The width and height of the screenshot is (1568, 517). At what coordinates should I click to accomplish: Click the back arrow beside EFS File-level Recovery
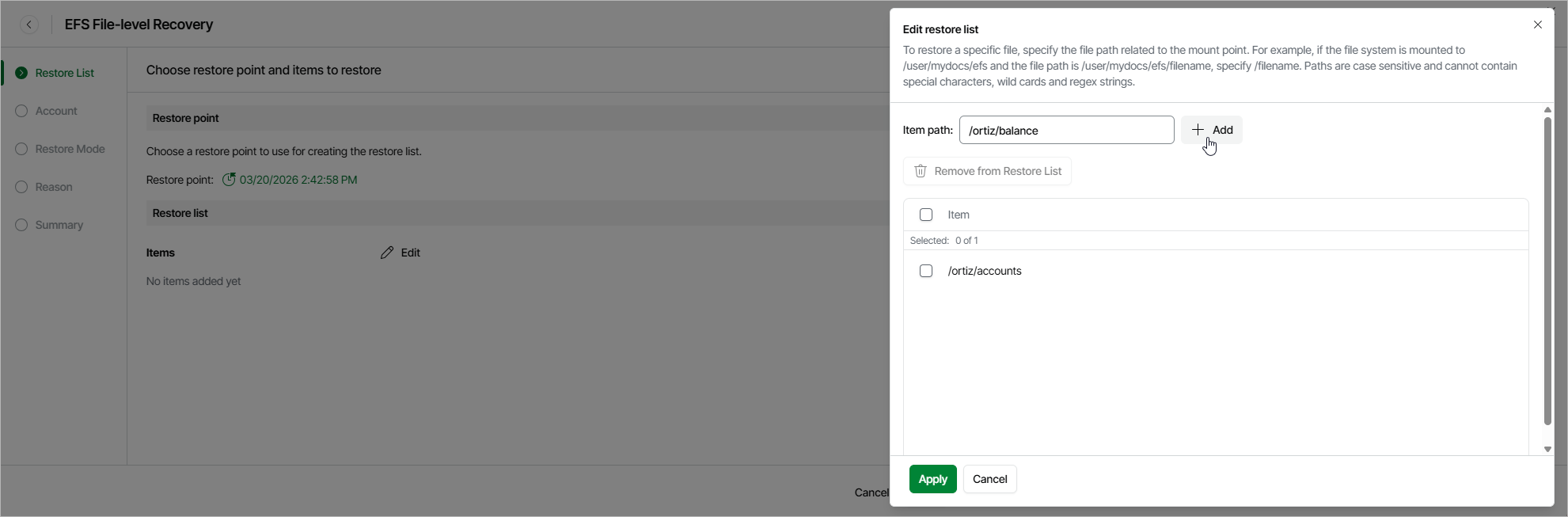click(29, 25)
